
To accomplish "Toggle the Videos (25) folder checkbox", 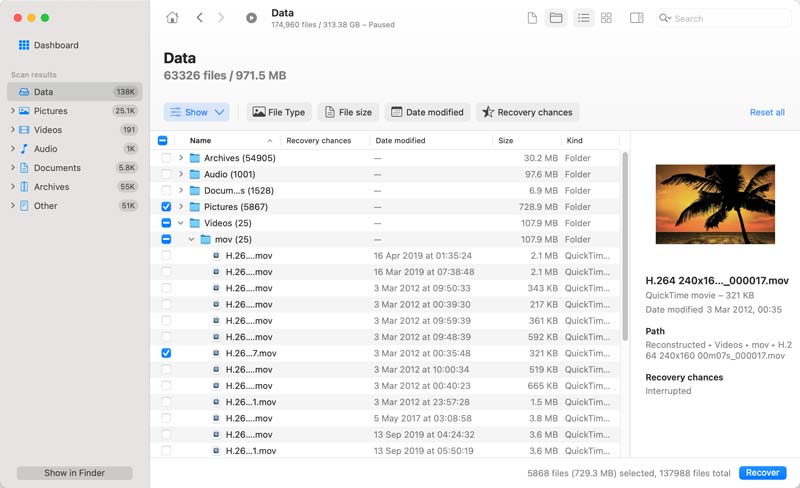I will 166,223.
